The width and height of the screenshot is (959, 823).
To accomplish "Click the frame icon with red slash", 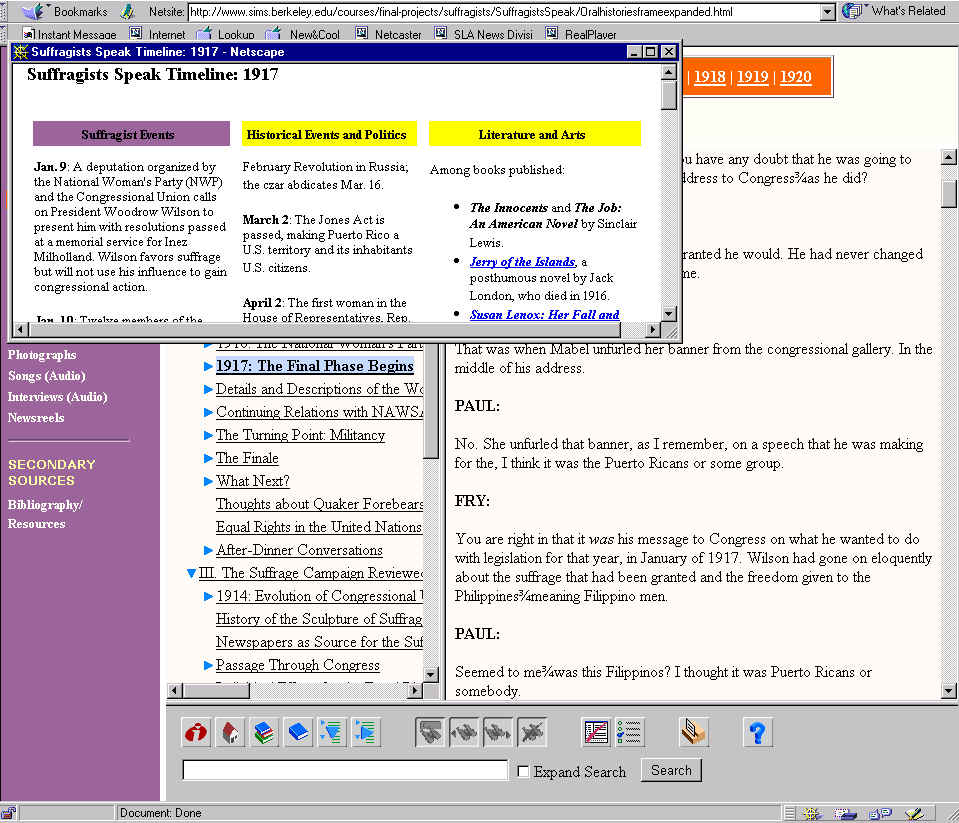I will [596, 732].
